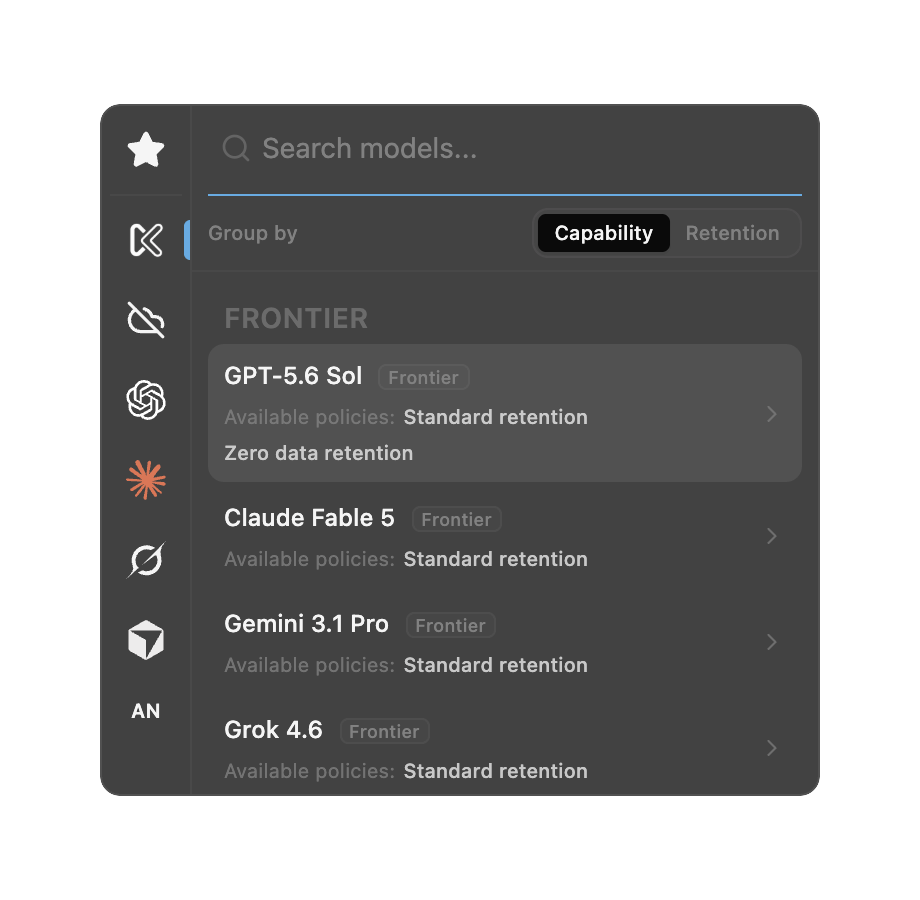Viewport: 920px width, 900px height.
Task: Expand GPT-5.6 Sol row chevron
Action: click(x=772, y=414)
